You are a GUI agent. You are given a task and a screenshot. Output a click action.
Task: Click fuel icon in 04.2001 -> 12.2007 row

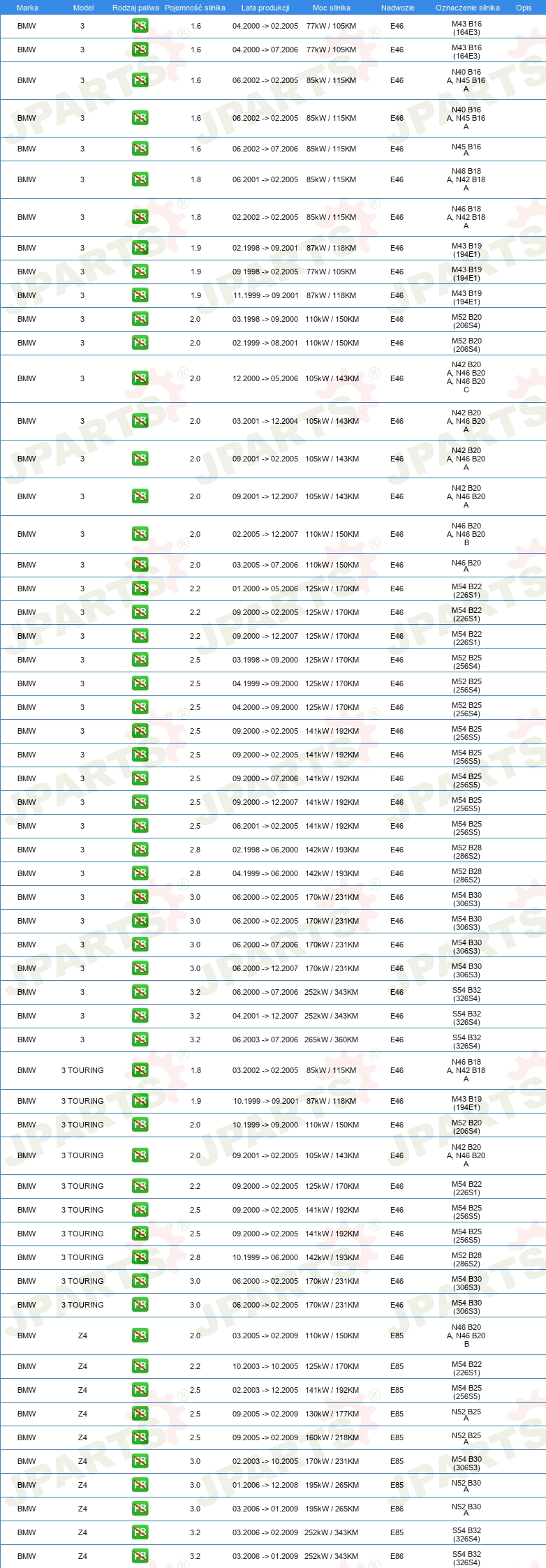(140, 1016)
